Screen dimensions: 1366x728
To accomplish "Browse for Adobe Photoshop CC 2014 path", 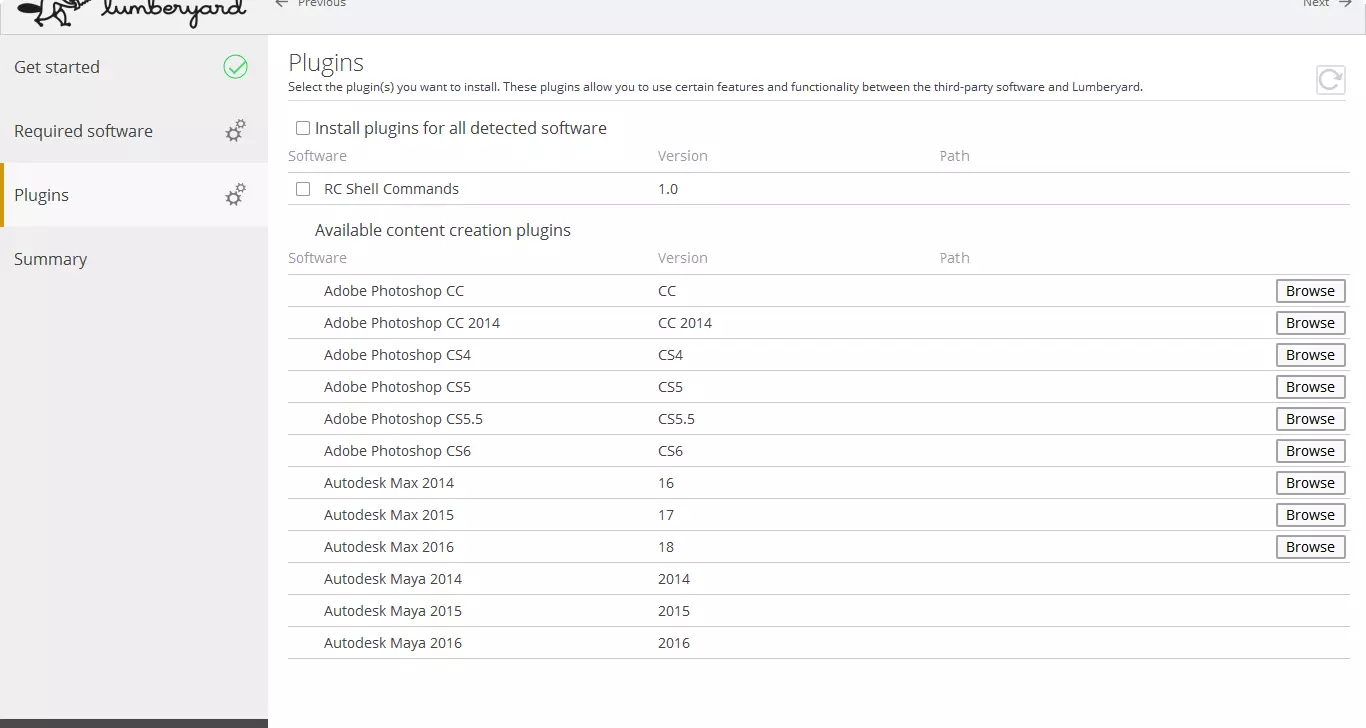I will tap(1310, 323).
